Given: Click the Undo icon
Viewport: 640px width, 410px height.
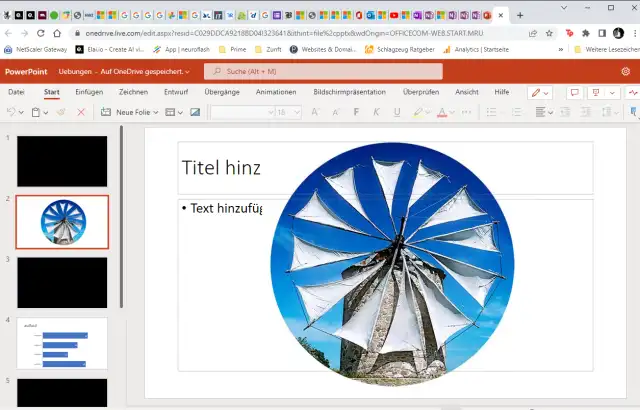Looking at the screenshot, I should click(11, 112).
